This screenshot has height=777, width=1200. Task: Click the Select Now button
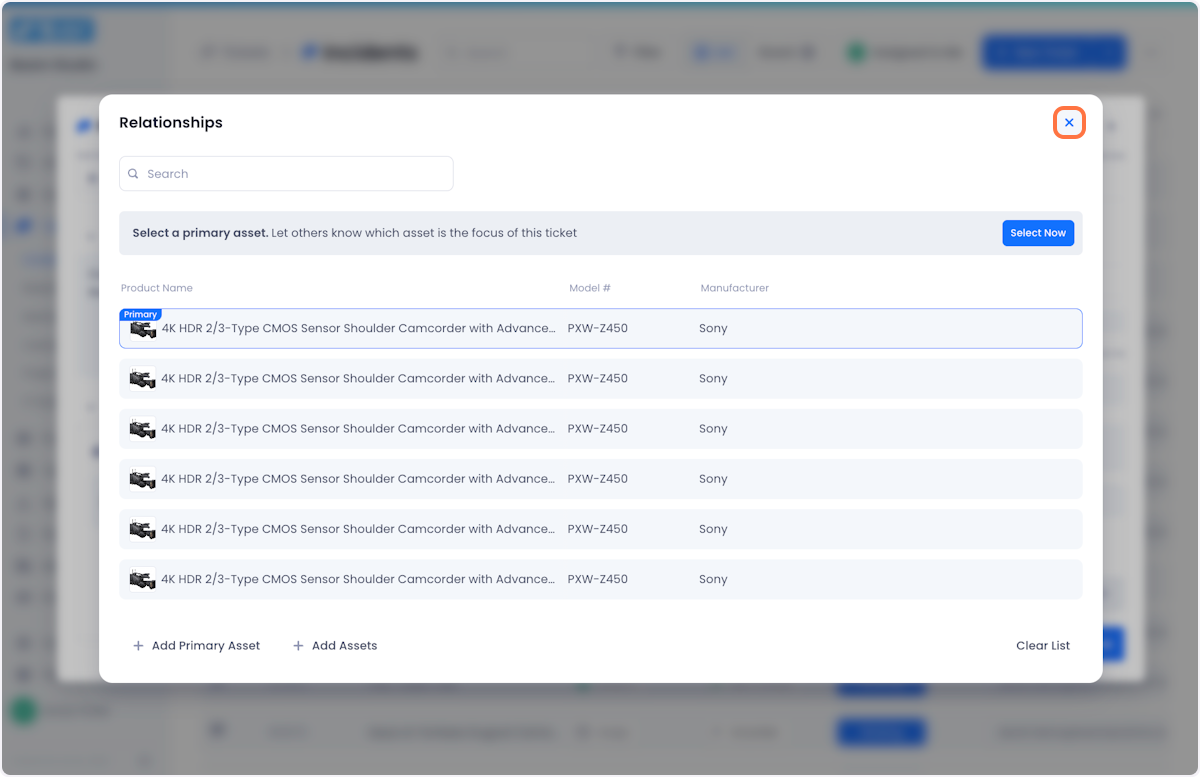(x=1038, y=233)
